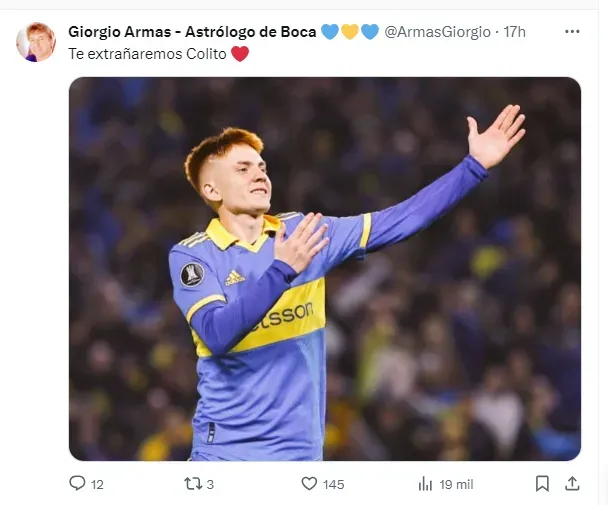This screenshot has height=505, width=608.
Task: Bookmark this tweet
Action: coord(542,483)
